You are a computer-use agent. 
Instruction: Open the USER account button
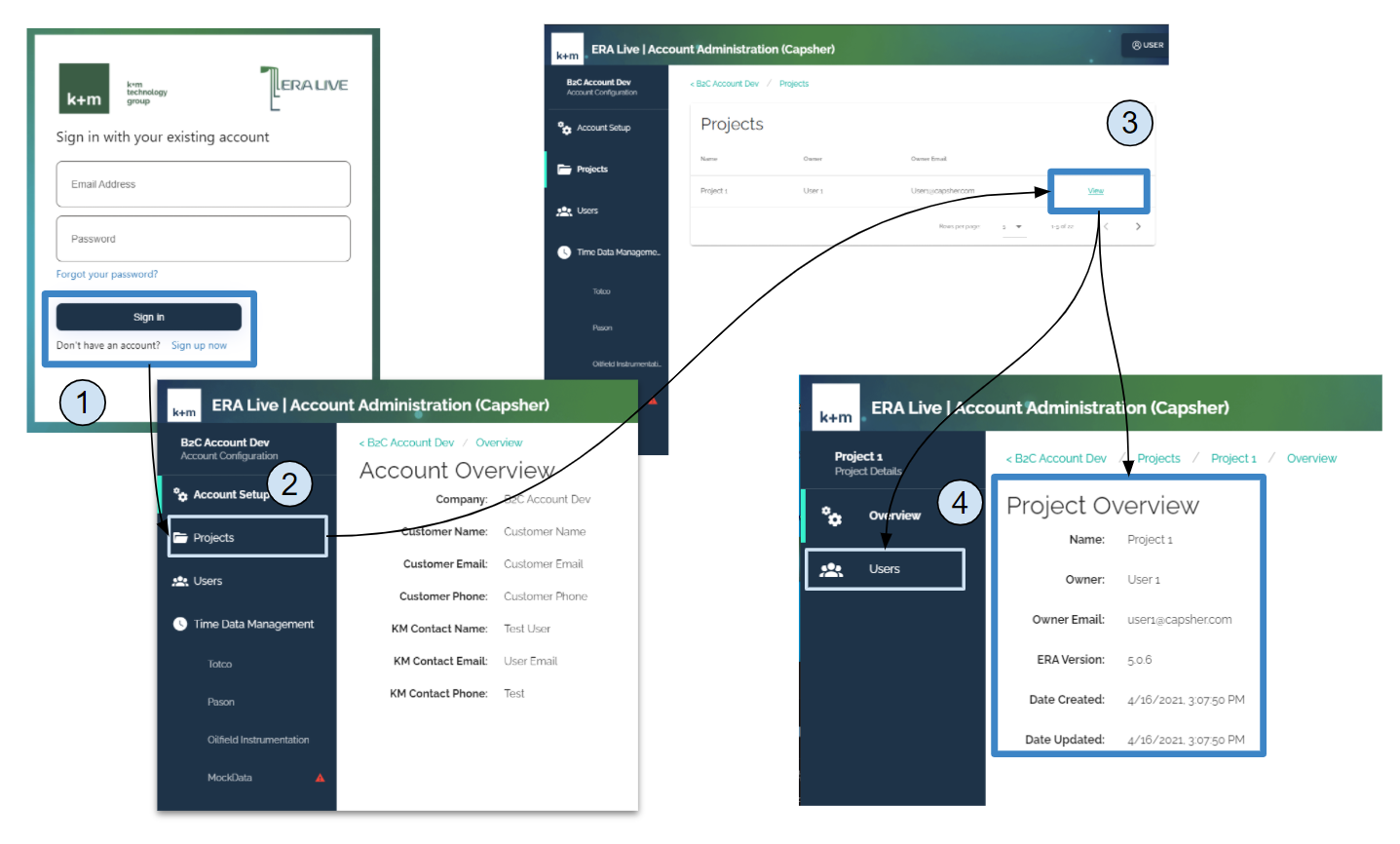click(1147, 45)
